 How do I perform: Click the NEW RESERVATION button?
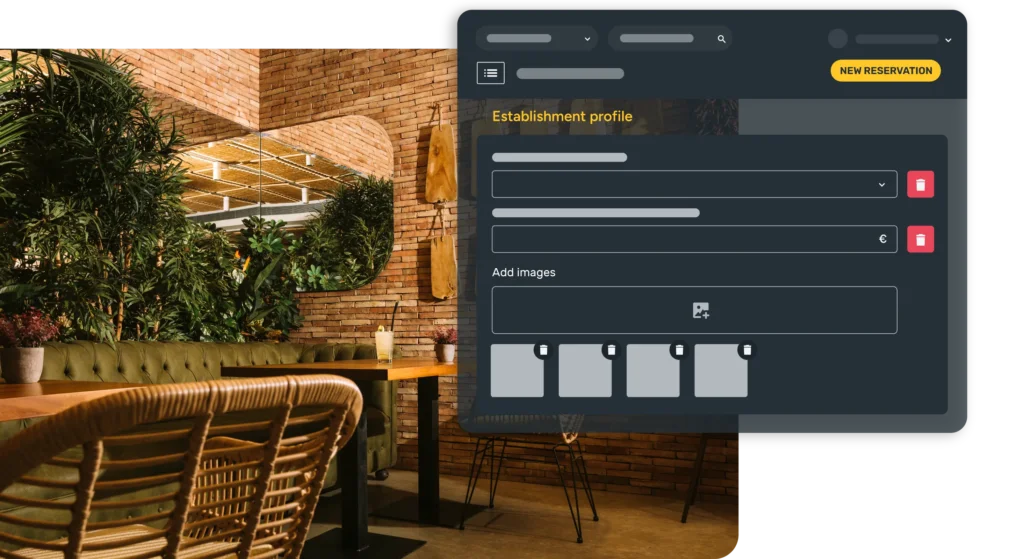pyautogui.click(x=885, y=71)
